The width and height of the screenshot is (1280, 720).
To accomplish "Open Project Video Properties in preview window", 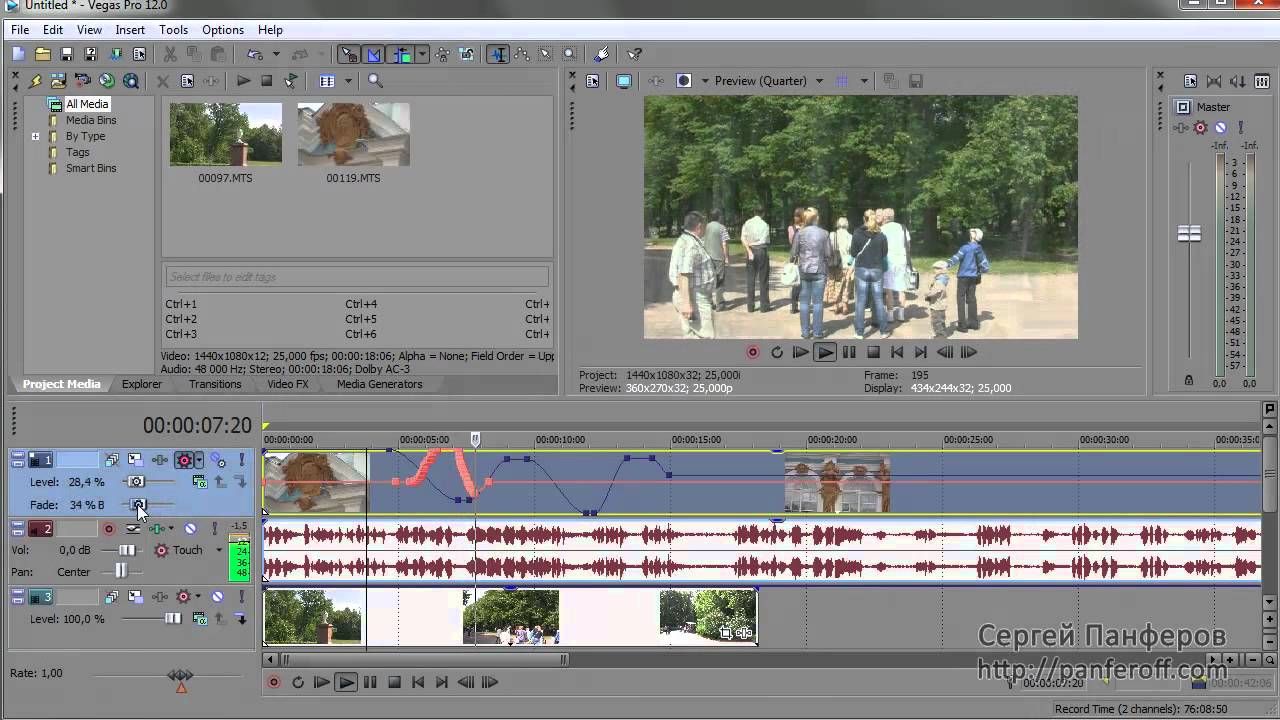I will [593, 81].
